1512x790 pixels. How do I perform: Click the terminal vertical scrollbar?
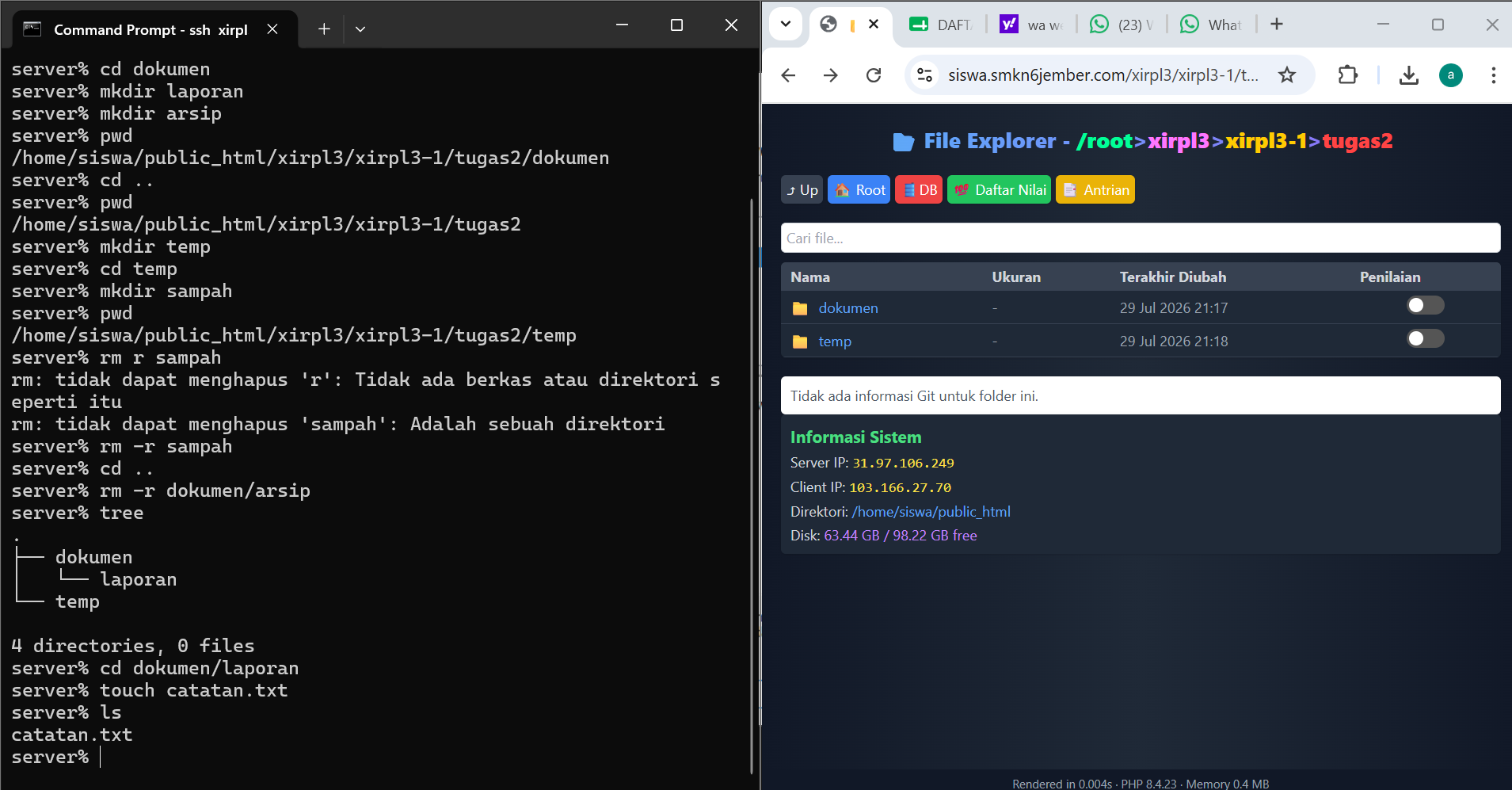coord(752,485)
